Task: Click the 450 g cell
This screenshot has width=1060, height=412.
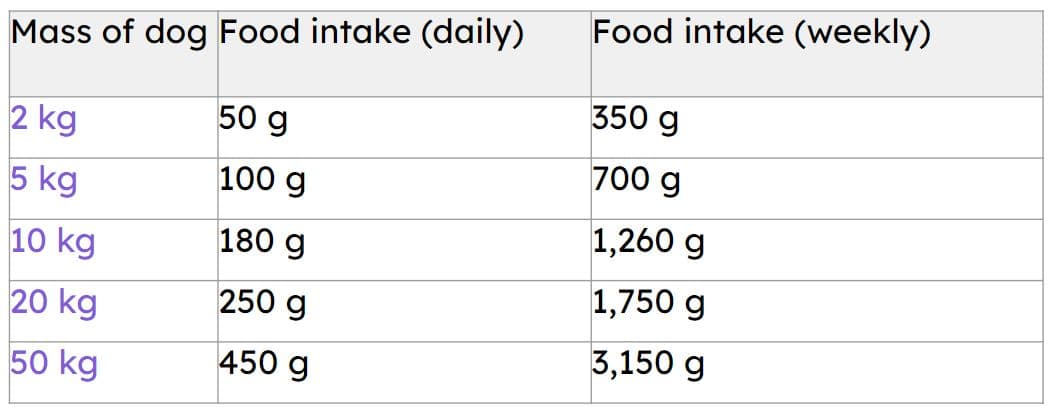Action: tap(264, 363)
